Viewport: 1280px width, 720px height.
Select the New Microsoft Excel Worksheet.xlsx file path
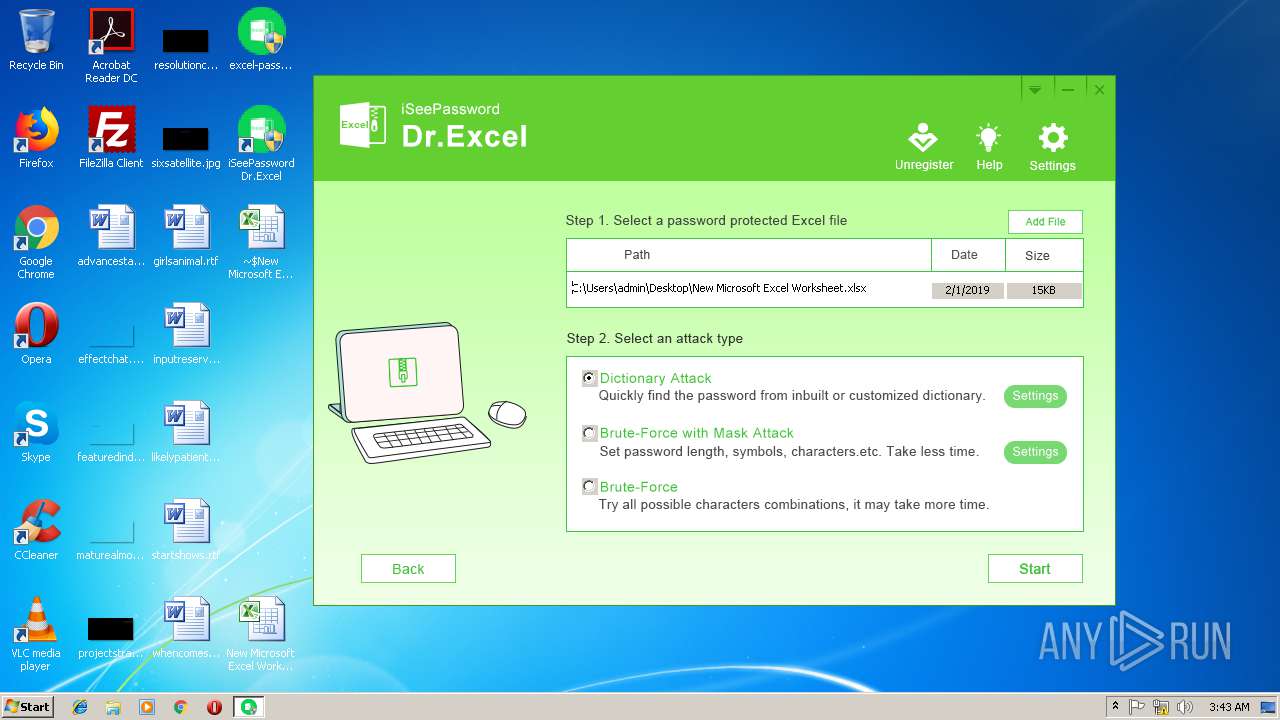pos(720,288)
